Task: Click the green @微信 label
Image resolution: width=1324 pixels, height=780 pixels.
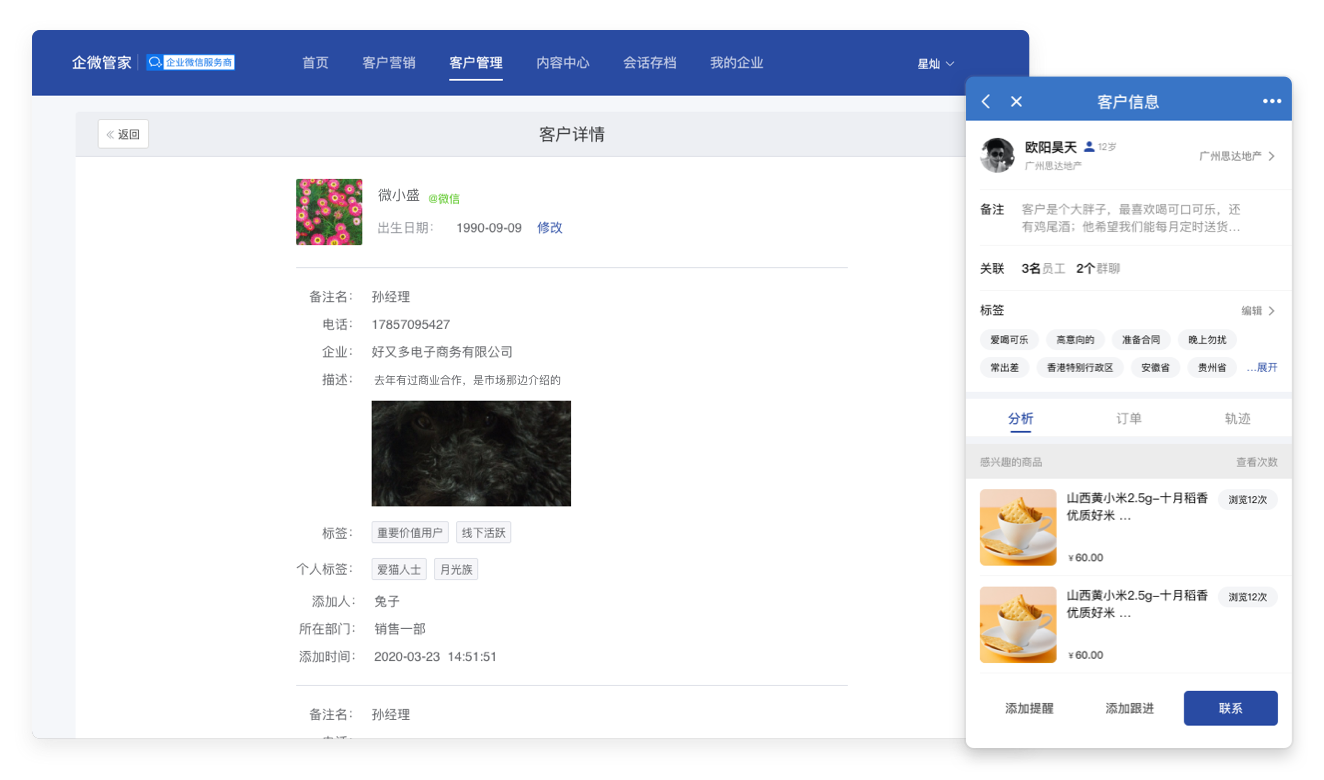Action: tap(444, 198)
